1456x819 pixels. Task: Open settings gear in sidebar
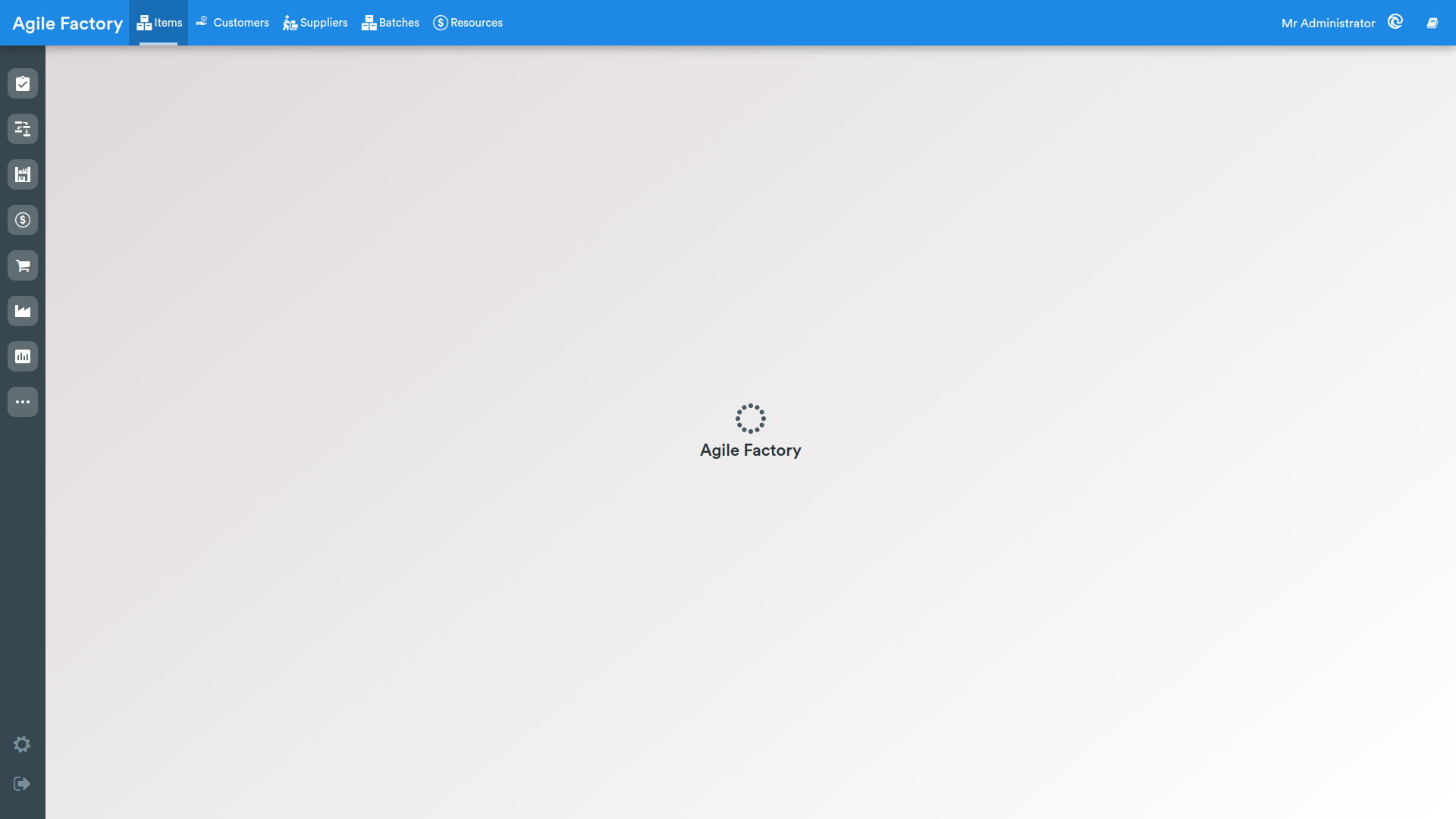(22, 744)
